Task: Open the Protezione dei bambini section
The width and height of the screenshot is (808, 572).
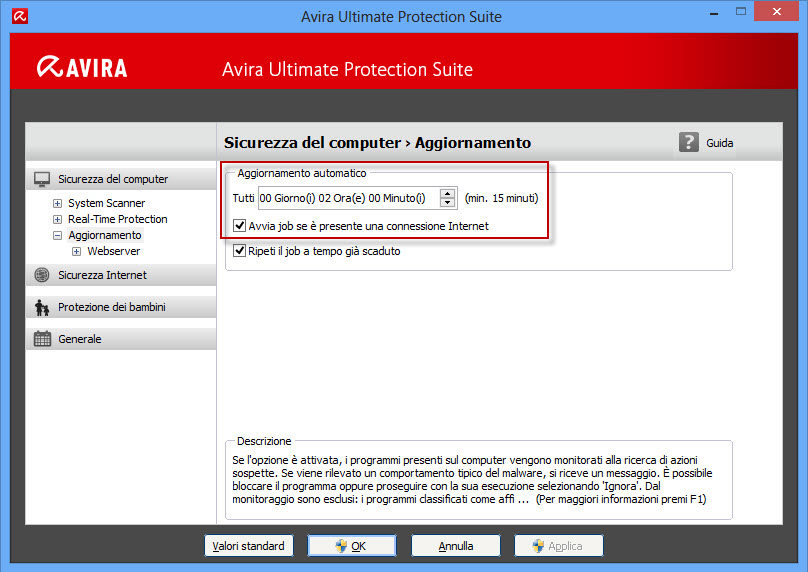Action: [121, 307]
